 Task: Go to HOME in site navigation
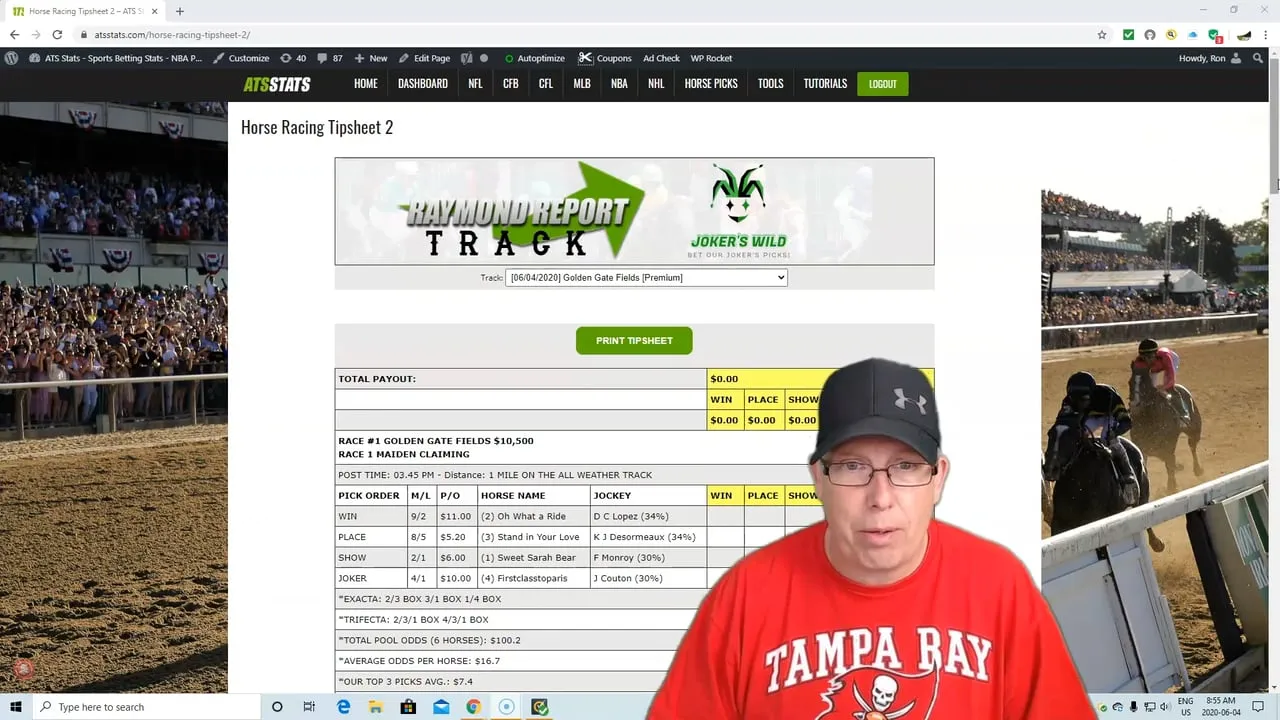pos(366,84)
